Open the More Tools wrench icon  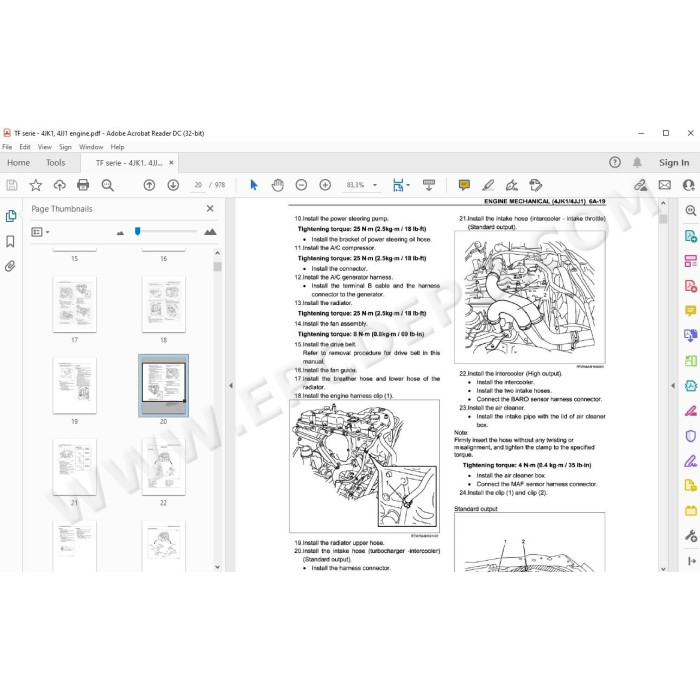point(691,536)
